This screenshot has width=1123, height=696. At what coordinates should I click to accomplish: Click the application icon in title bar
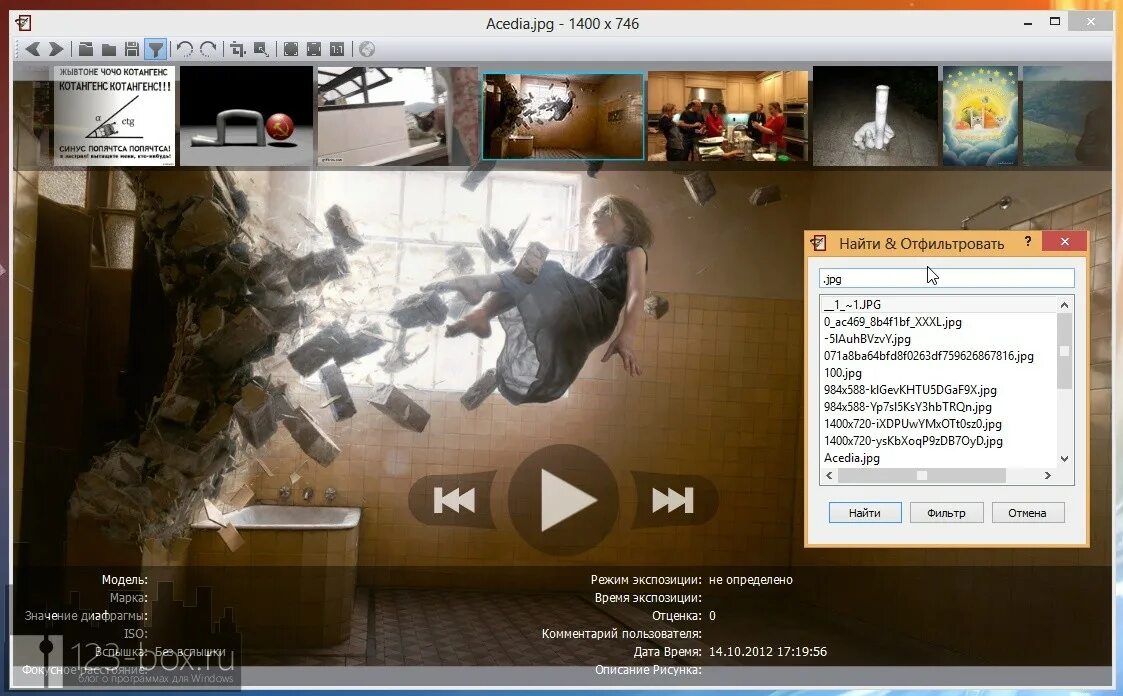point(24,23)
